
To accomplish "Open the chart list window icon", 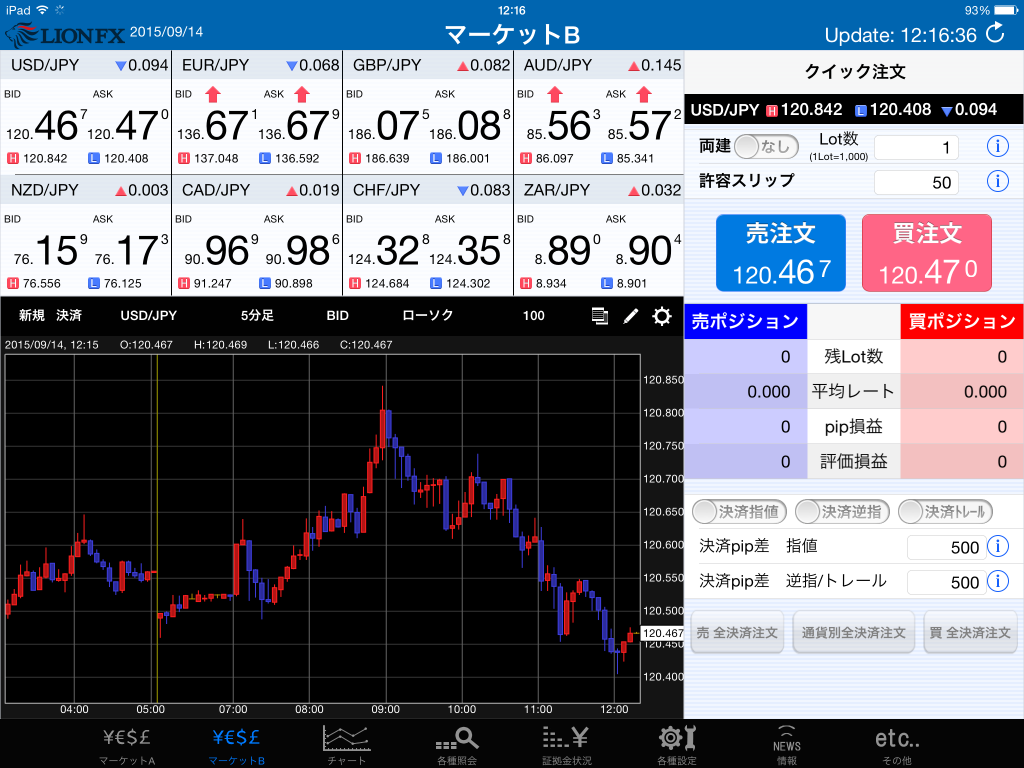I will pyautogui.click(x=600, y=316).
